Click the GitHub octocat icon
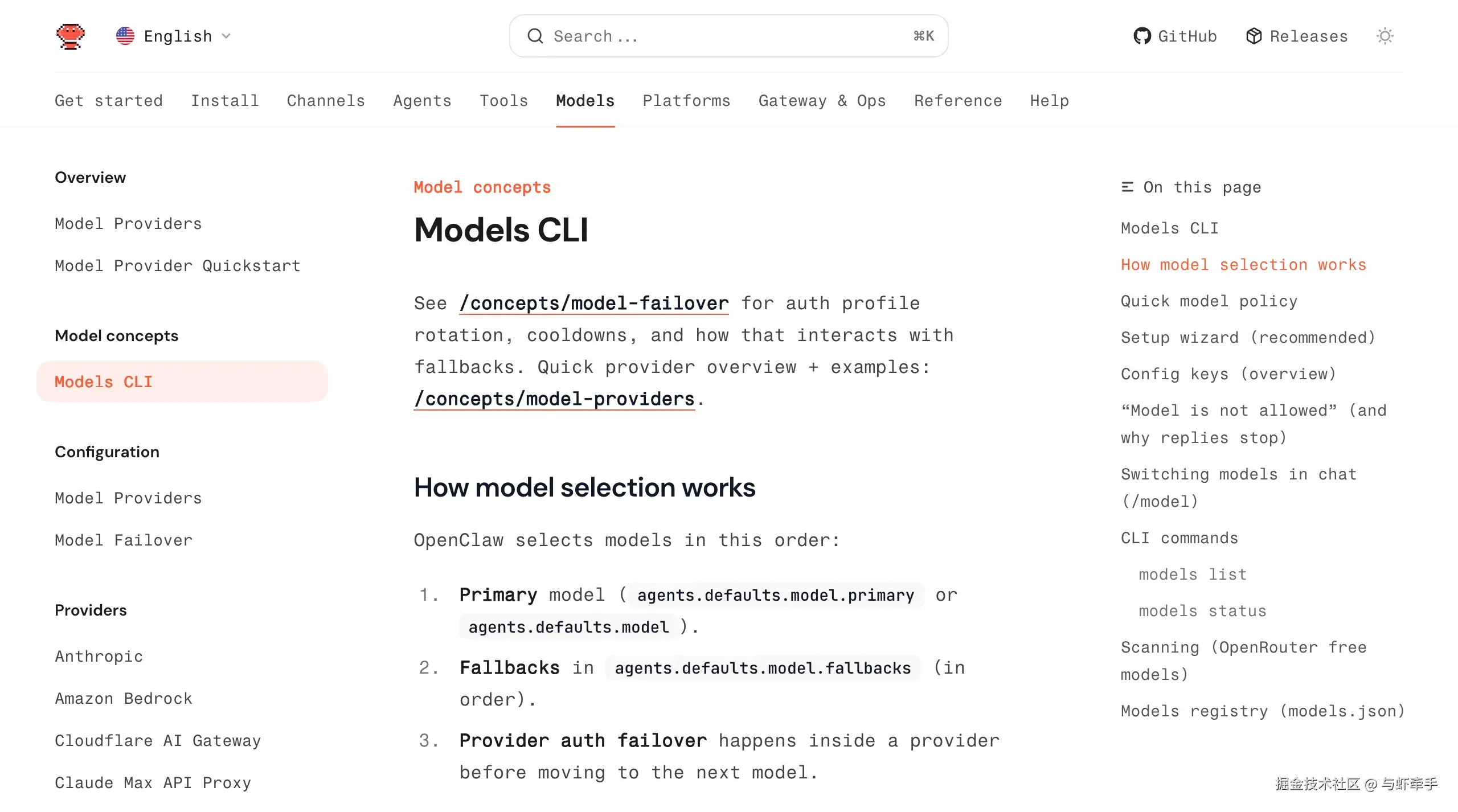The width and height of the screenshot is (1458, 812). 1142,36
